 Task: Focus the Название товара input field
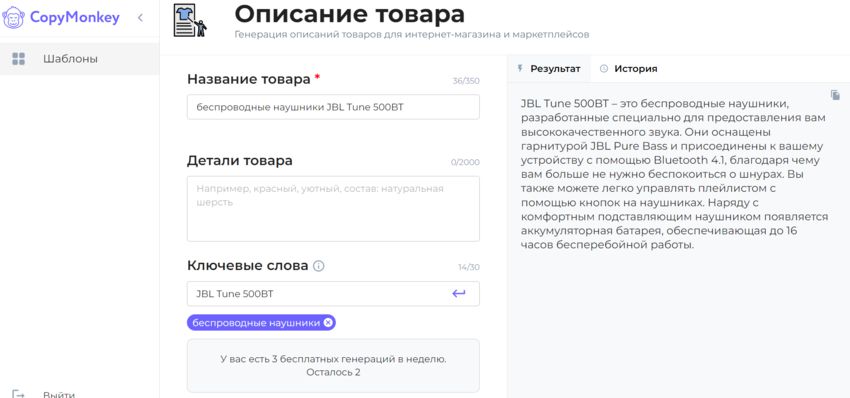(x=333, y=107)
